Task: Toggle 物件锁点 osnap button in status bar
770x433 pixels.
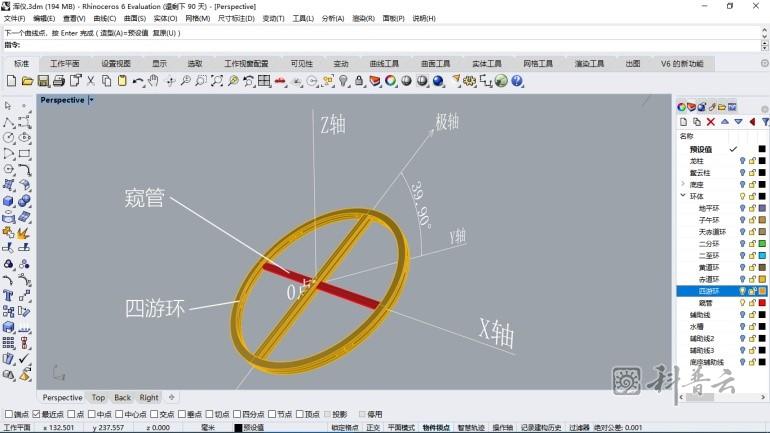Action: 437,428
